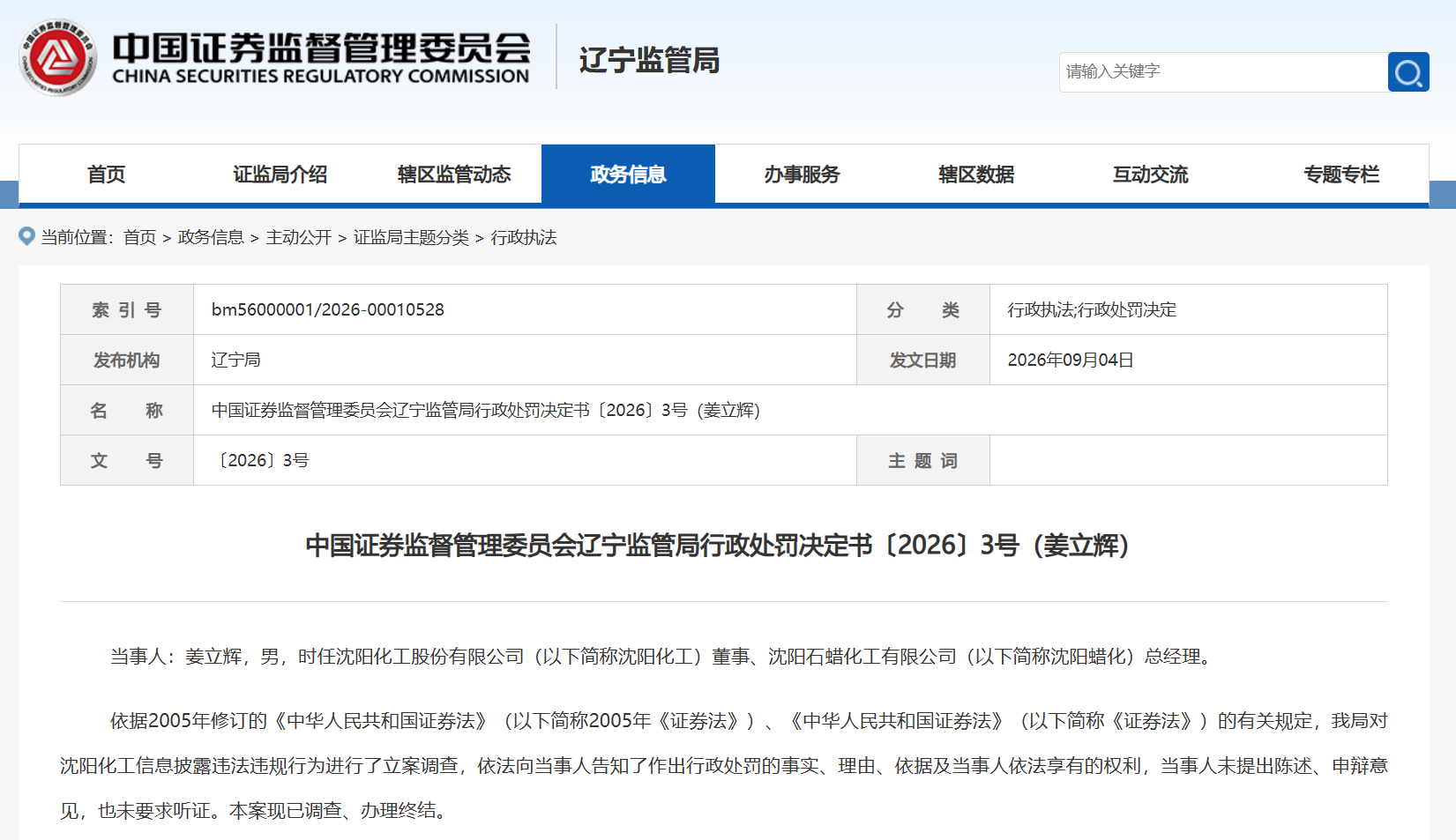Click the 主动公开 breadcrumb link
The width and height of the screenshot is (1456, 840).
[299, 237]
